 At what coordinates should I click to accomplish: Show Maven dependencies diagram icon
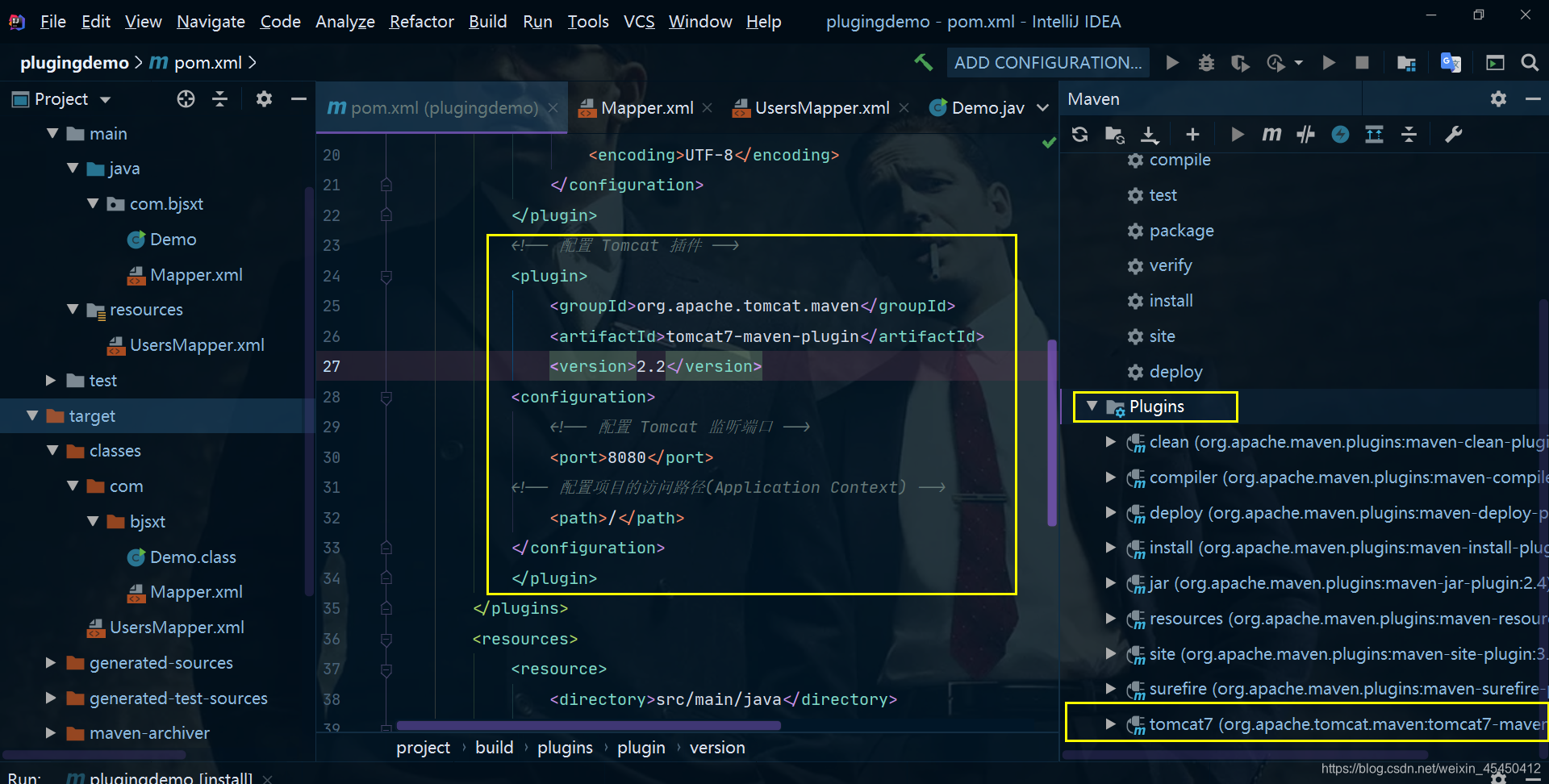1374,134
